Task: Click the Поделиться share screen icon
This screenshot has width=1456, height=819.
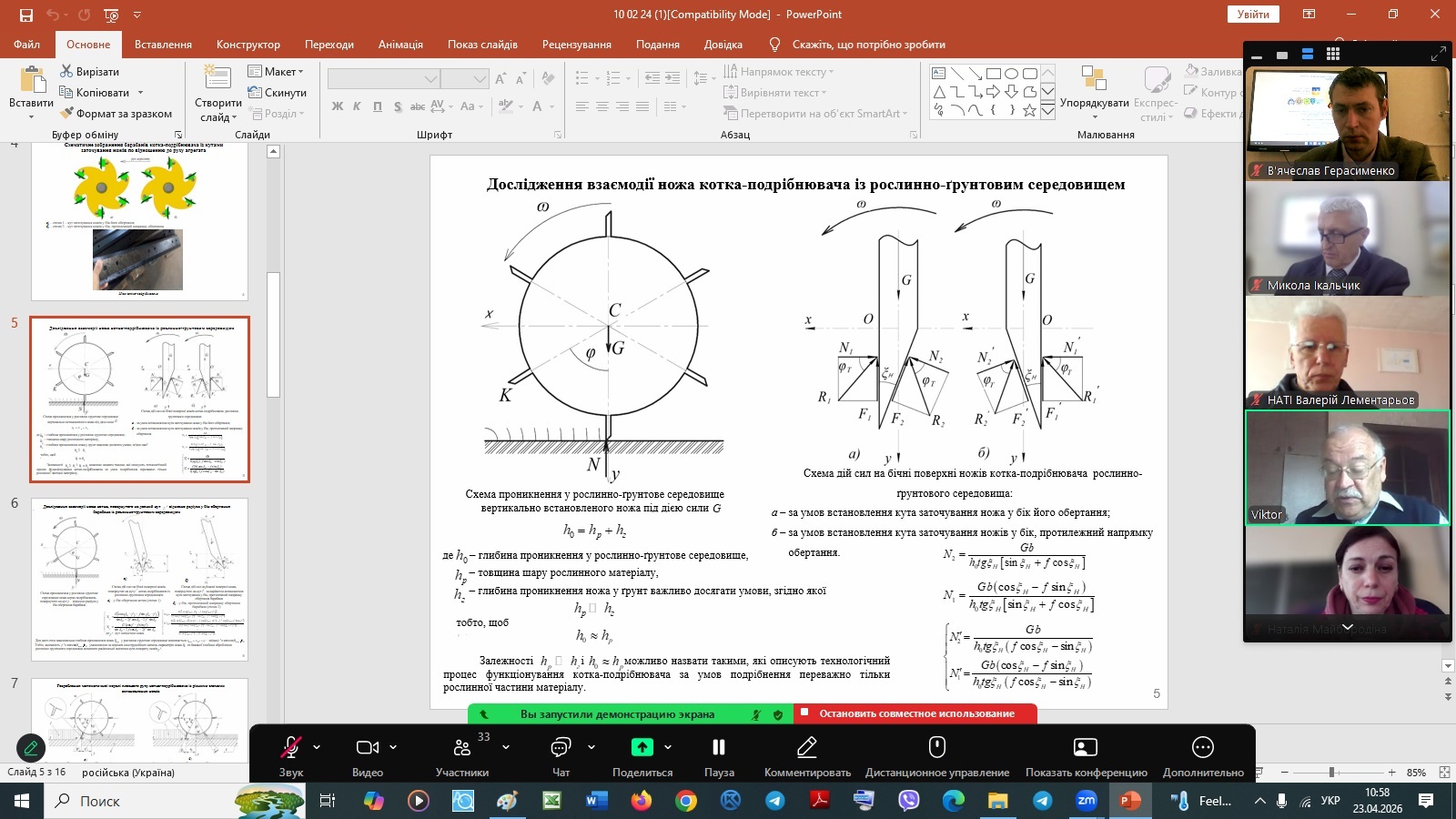Action: [x=642, y=748]
